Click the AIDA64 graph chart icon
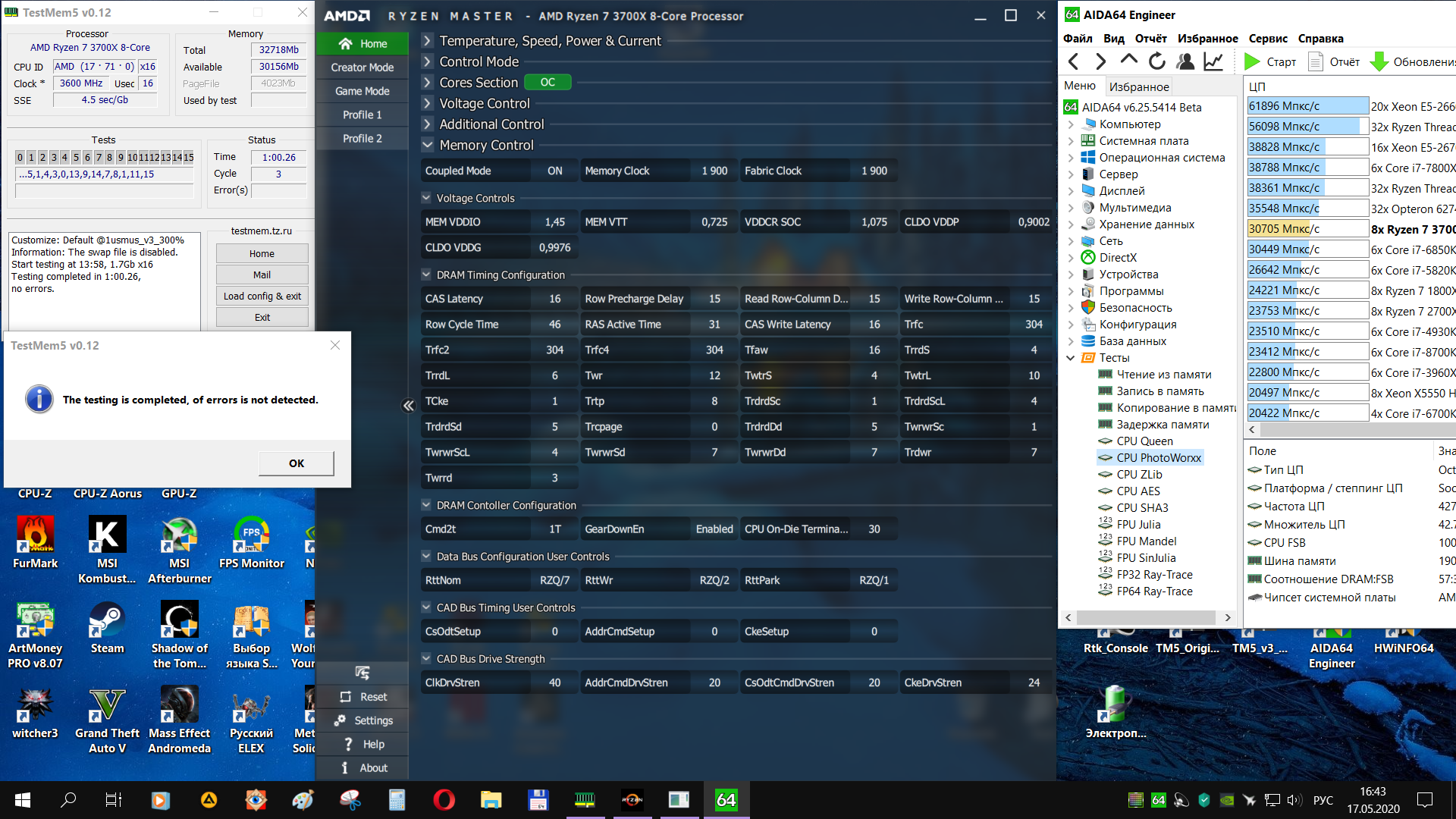The width and height of the screenshot is (1456, 819). 1213,61
